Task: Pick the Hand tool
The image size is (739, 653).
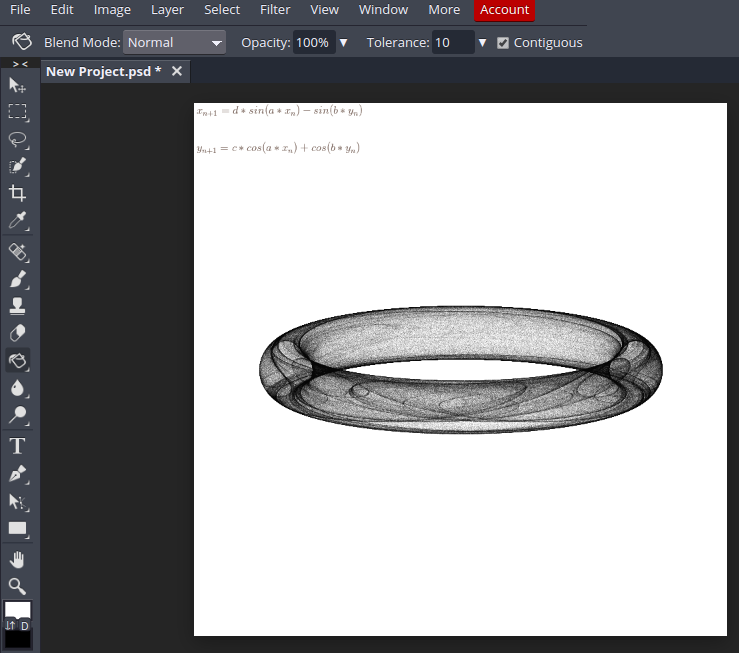Action: point(18,559)
